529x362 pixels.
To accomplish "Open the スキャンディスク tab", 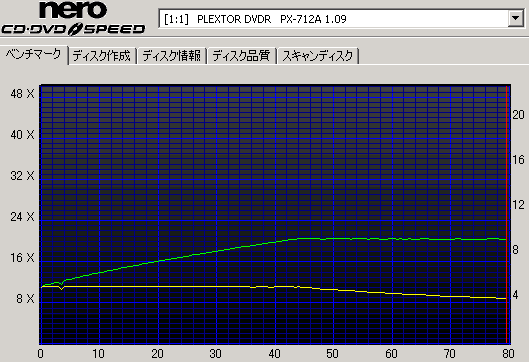I will [x=318, y=56].
